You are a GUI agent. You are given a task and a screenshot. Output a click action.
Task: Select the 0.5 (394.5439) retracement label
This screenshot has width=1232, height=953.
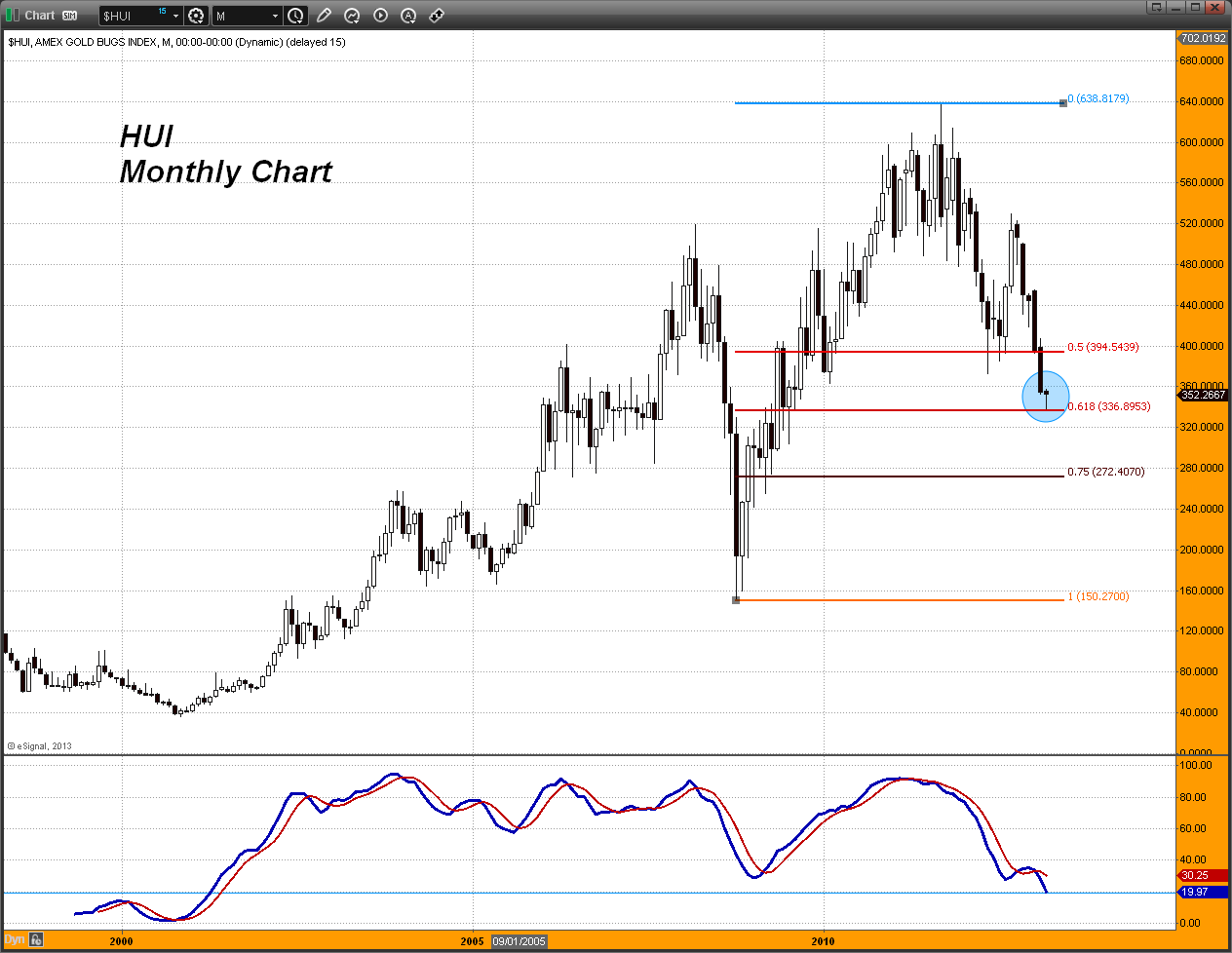[1102, 347]
